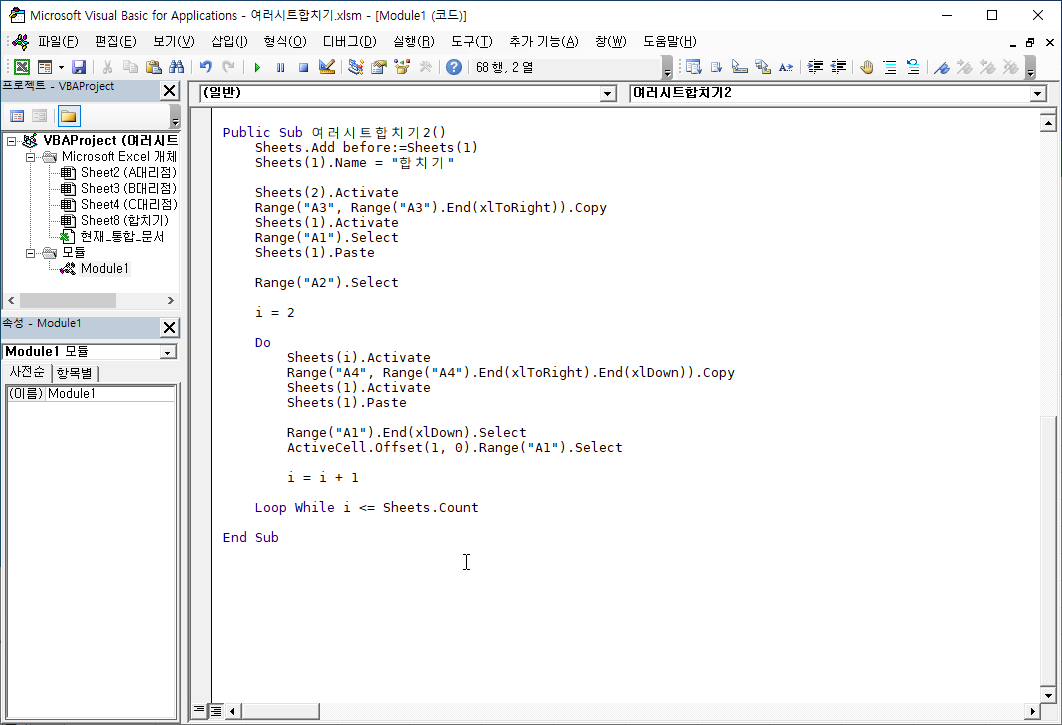Select Sheet4 (C대리점) in project tree

tap(129, 204)
